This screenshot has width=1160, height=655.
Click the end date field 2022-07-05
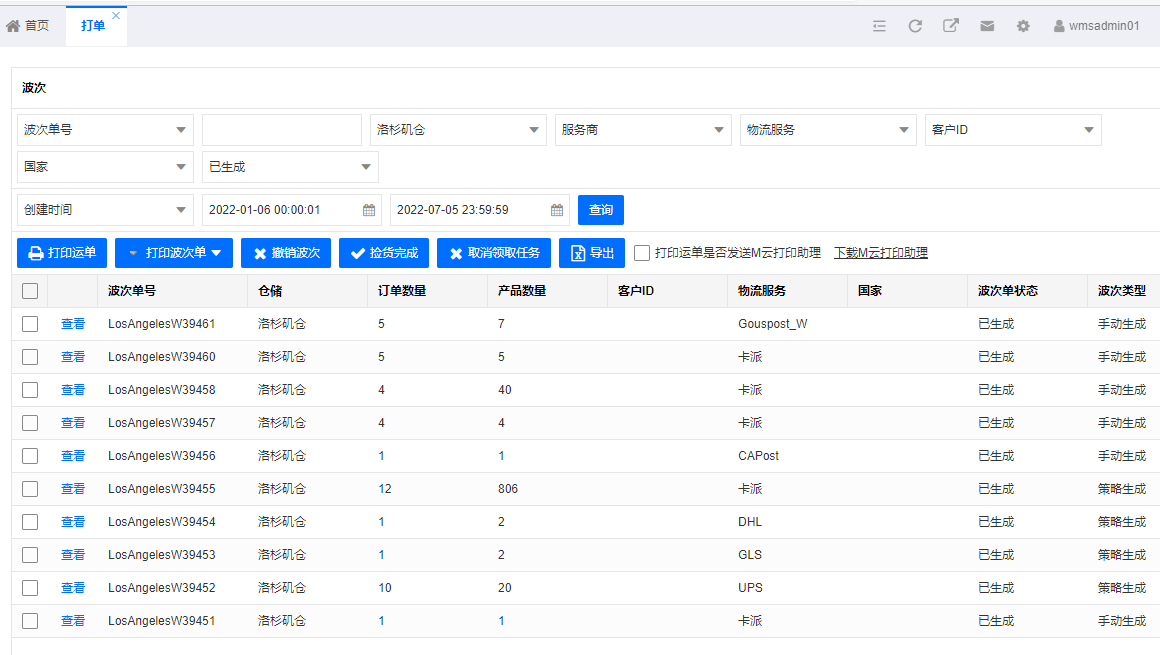(x=479, y=209)
